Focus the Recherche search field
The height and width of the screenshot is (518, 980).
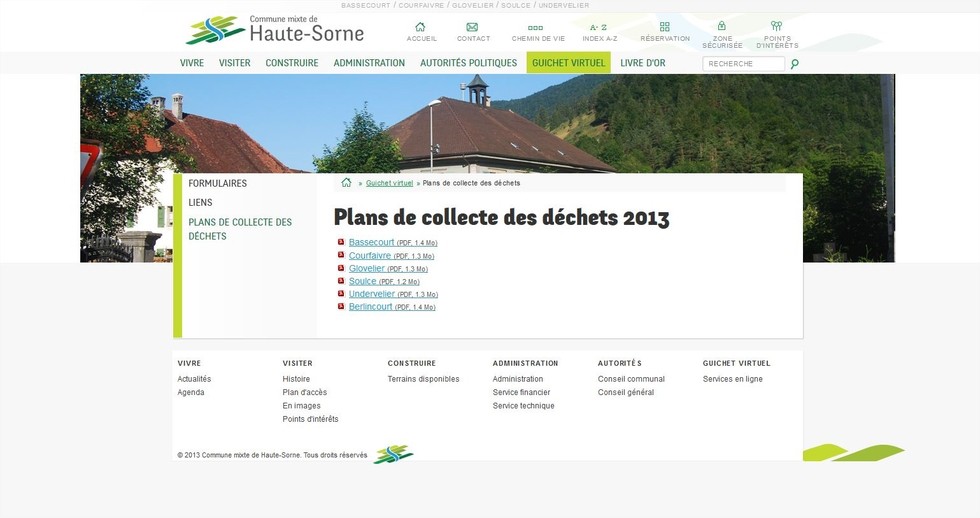click(x=743, y=64)
